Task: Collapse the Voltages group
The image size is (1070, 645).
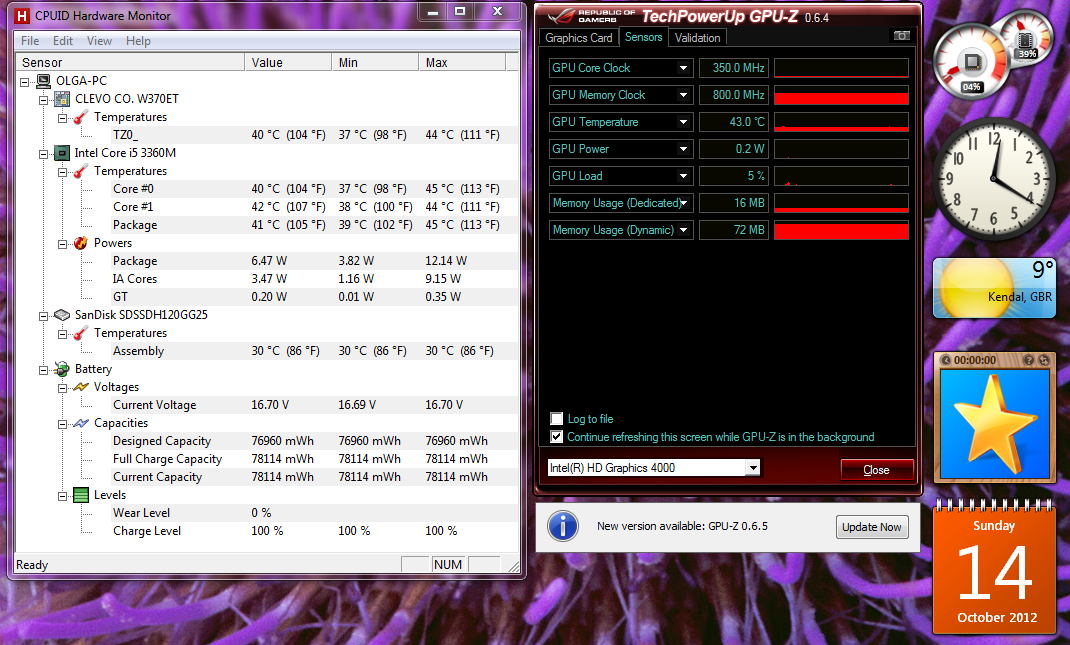Action: coord(63,388)
